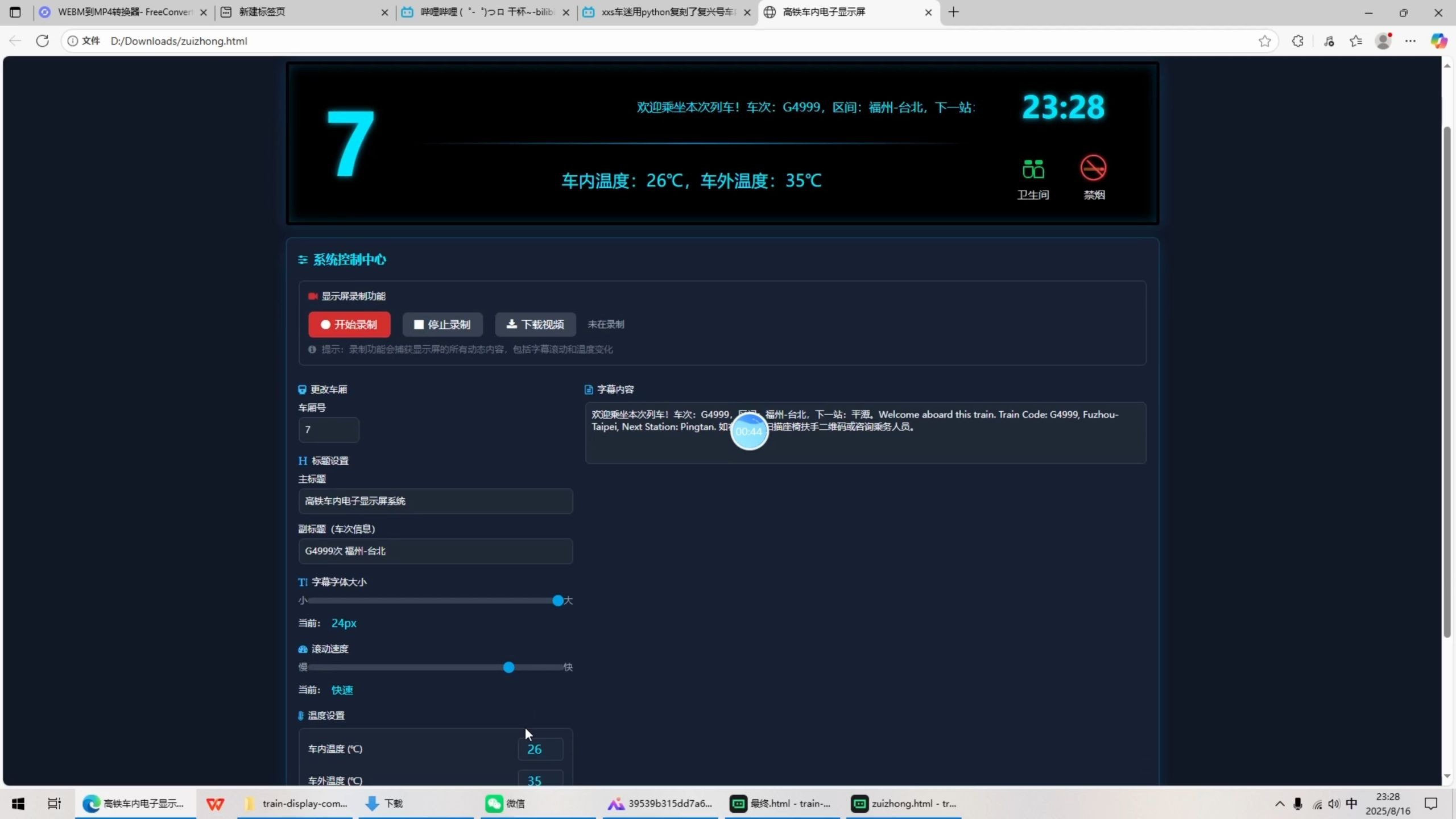The width and height of the screenshot is (1456, 819).
Task: Toggle the 中 input method indicator
Action: (1351, 803)
